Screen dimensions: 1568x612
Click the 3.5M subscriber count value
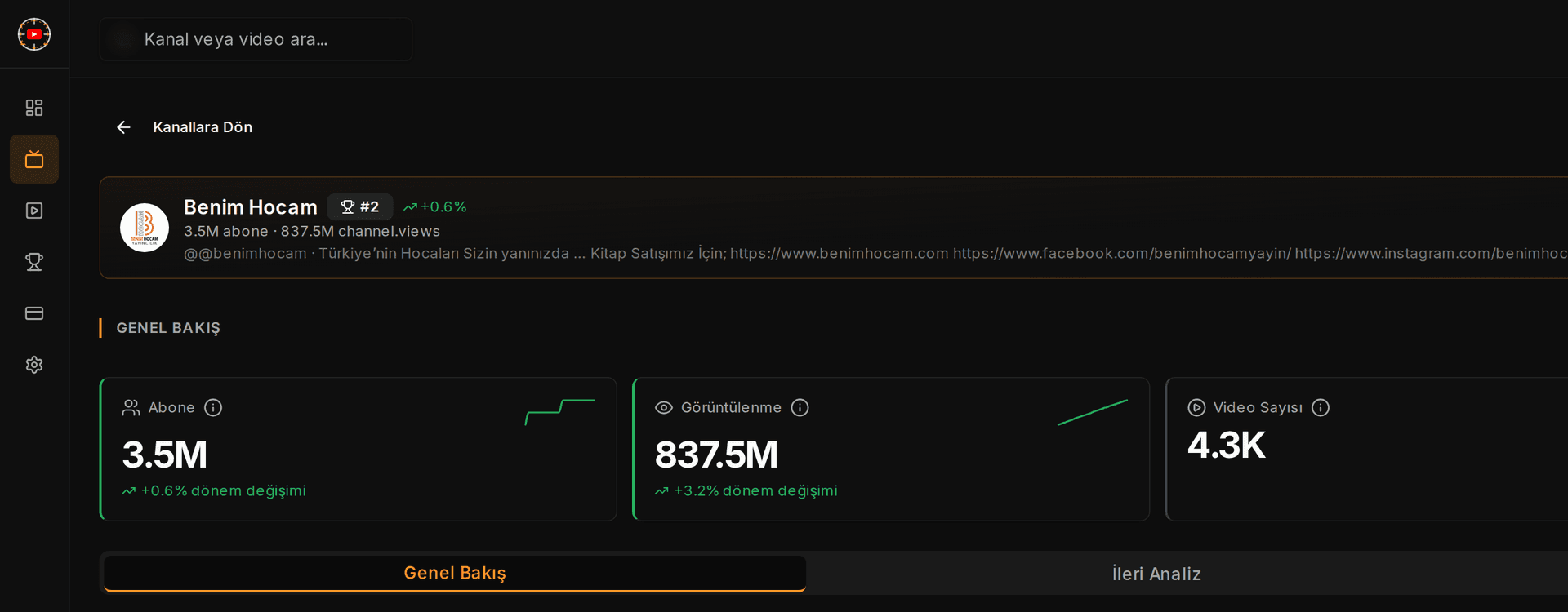coord(165,455)
